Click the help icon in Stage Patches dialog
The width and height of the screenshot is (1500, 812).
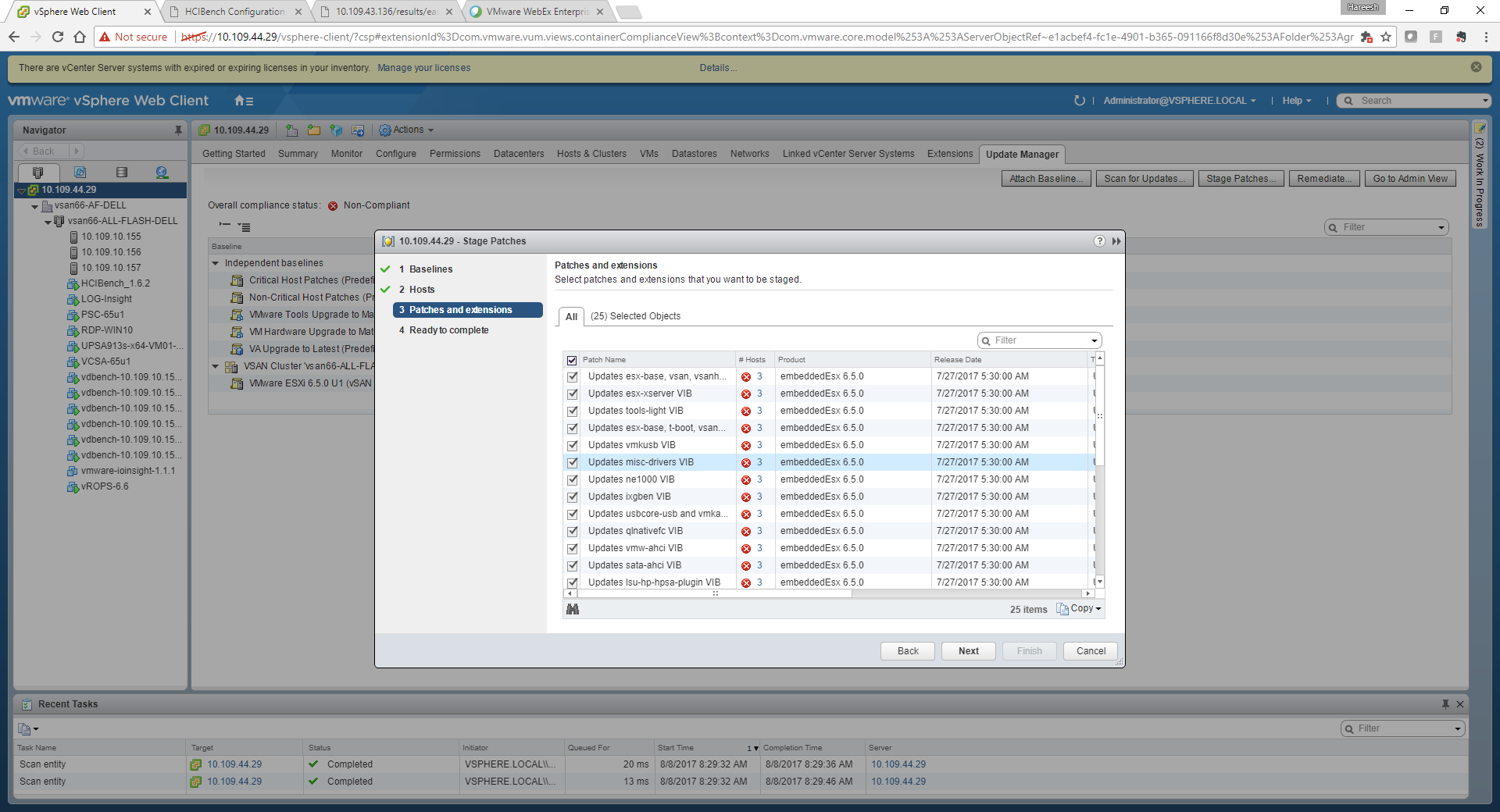(x=1099, y=241)
